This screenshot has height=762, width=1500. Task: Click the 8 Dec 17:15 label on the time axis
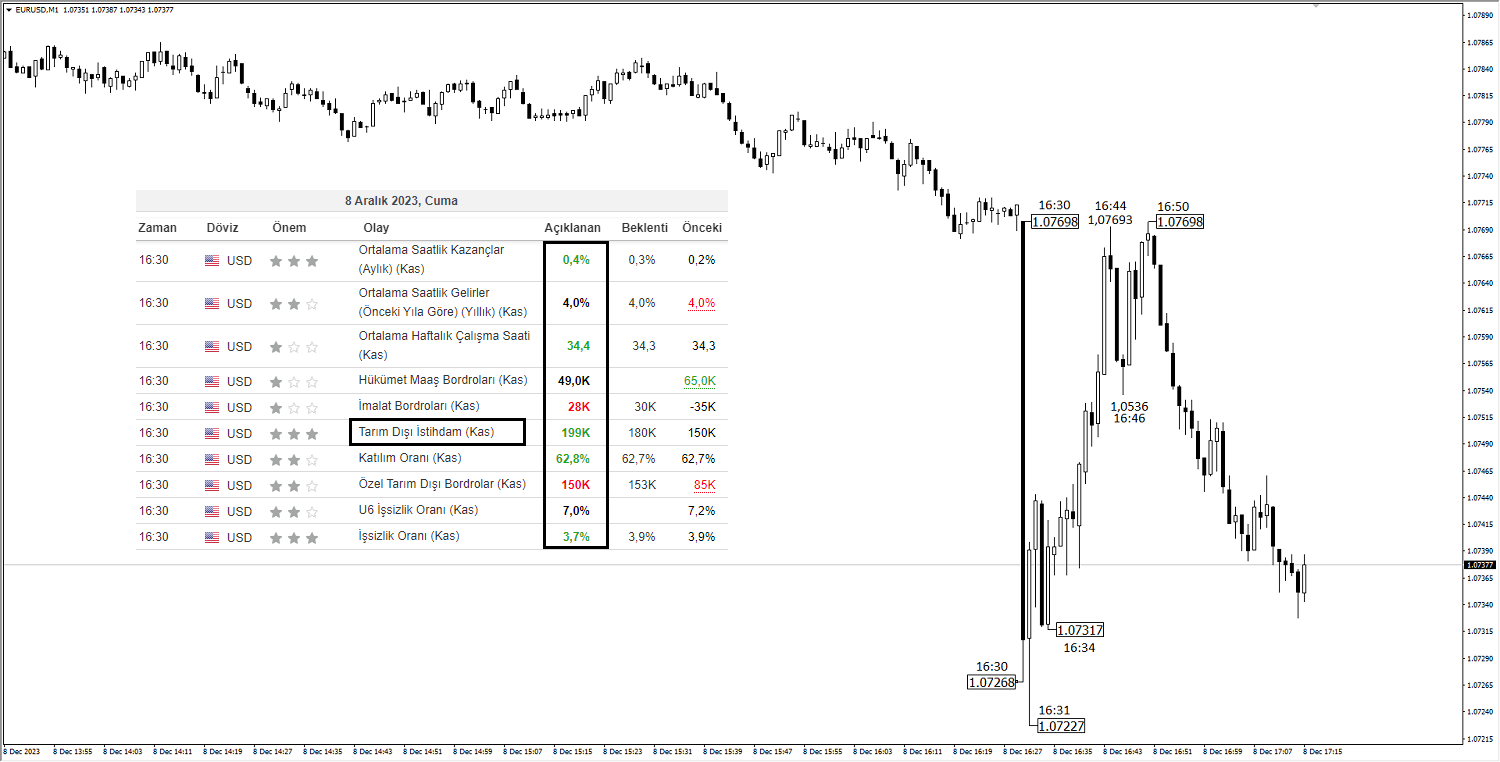[1324, 751]
